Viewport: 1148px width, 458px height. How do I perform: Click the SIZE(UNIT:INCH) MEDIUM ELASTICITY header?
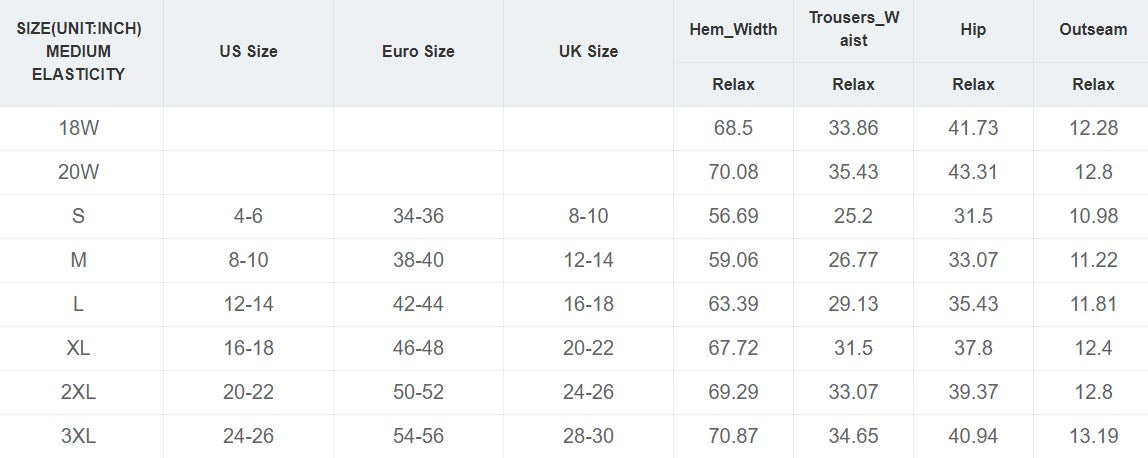click(79, 51)
